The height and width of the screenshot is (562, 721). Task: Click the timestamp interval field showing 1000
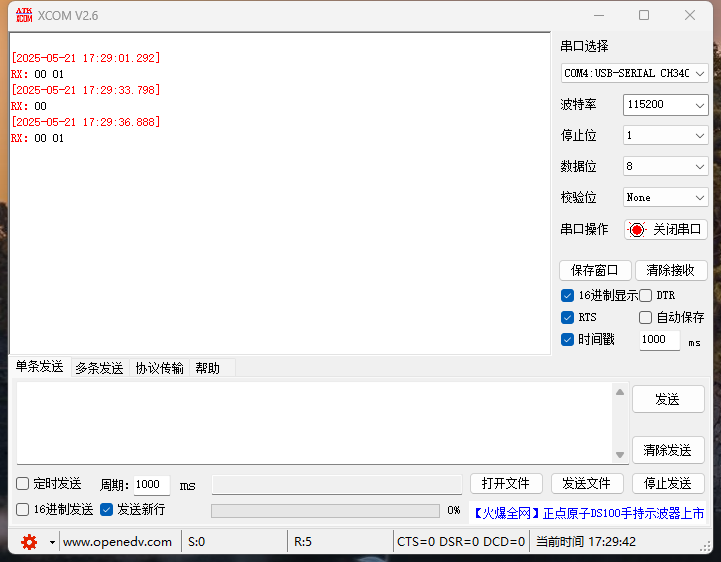point(659,340)
